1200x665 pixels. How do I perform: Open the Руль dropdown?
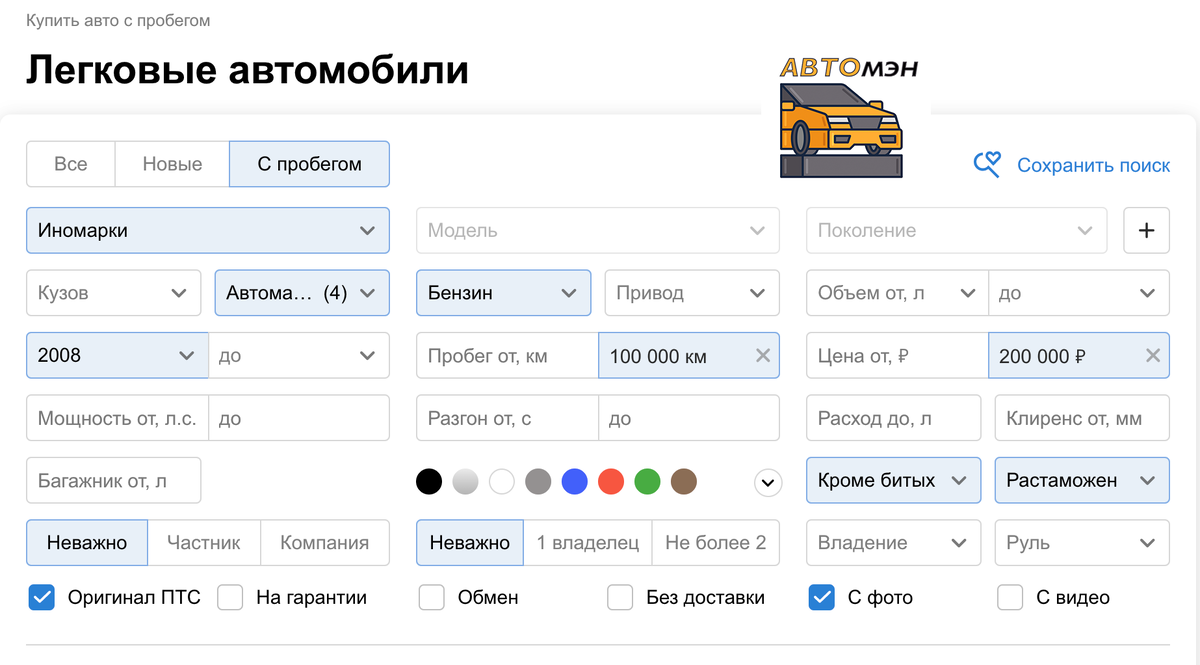(x=1081, y=542)
